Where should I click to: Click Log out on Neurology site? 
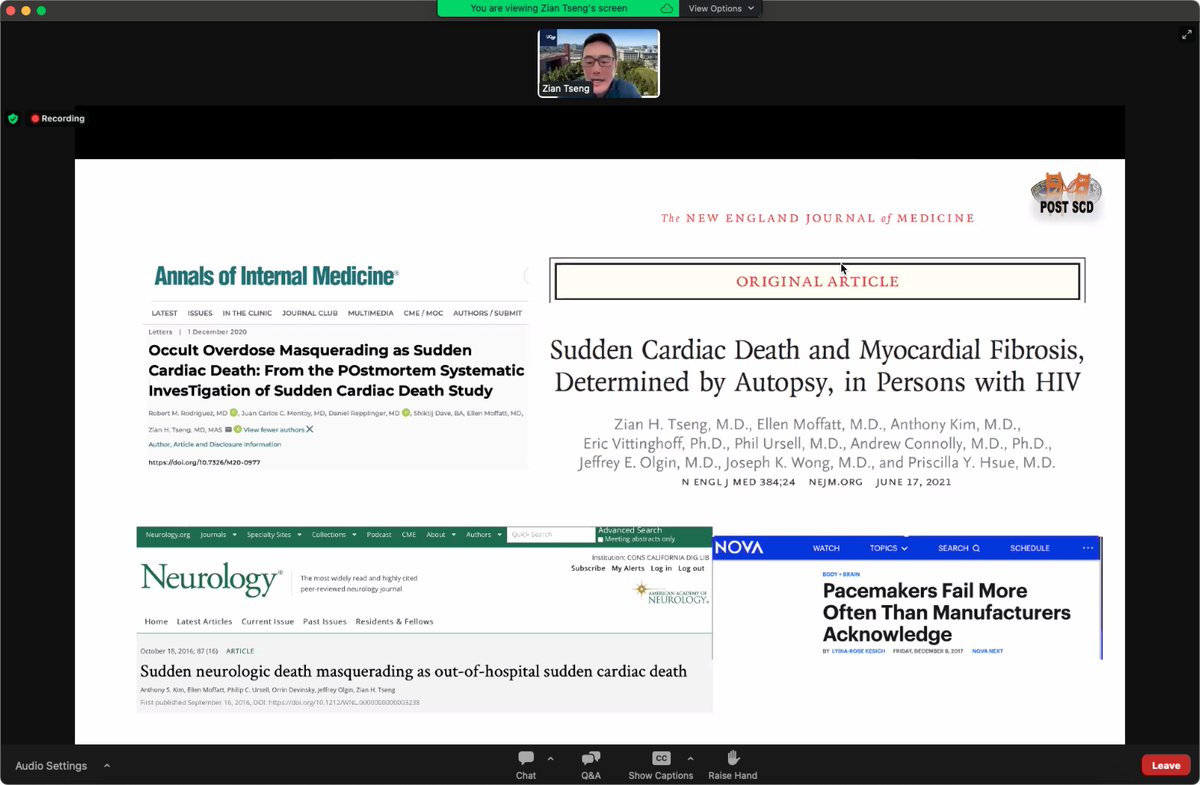tap(691, 568)
